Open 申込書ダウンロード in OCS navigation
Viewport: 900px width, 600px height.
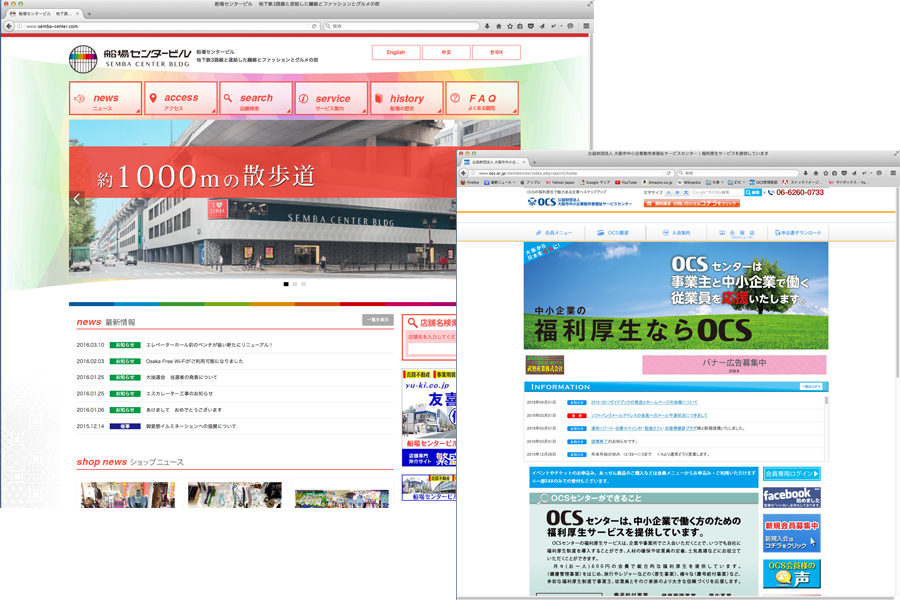[x=798, y=233]
